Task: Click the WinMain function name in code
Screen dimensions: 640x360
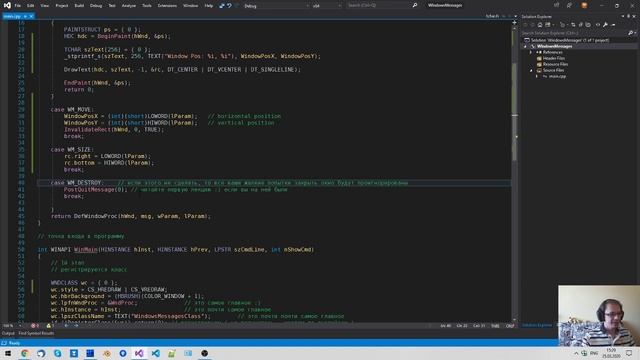Action: [x=86, y=249]
